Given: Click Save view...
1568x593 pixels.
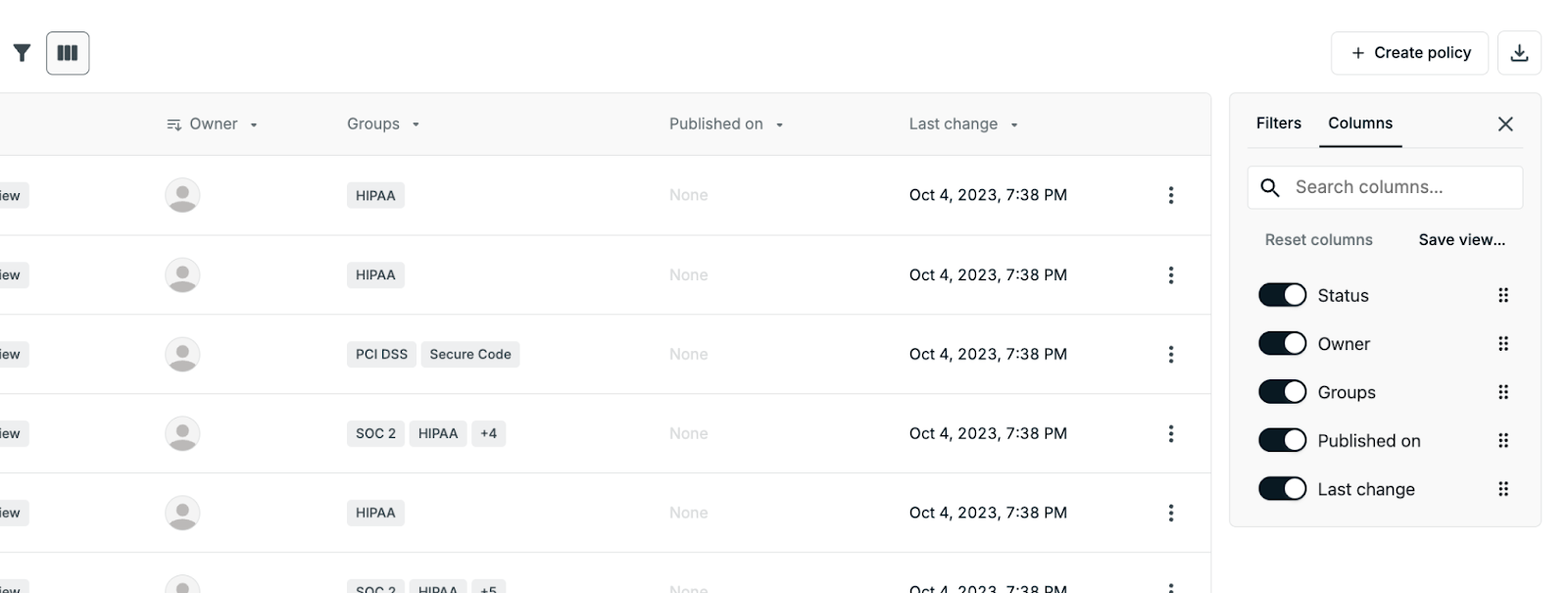Looking at the screenshot, I should [1461, 239].
